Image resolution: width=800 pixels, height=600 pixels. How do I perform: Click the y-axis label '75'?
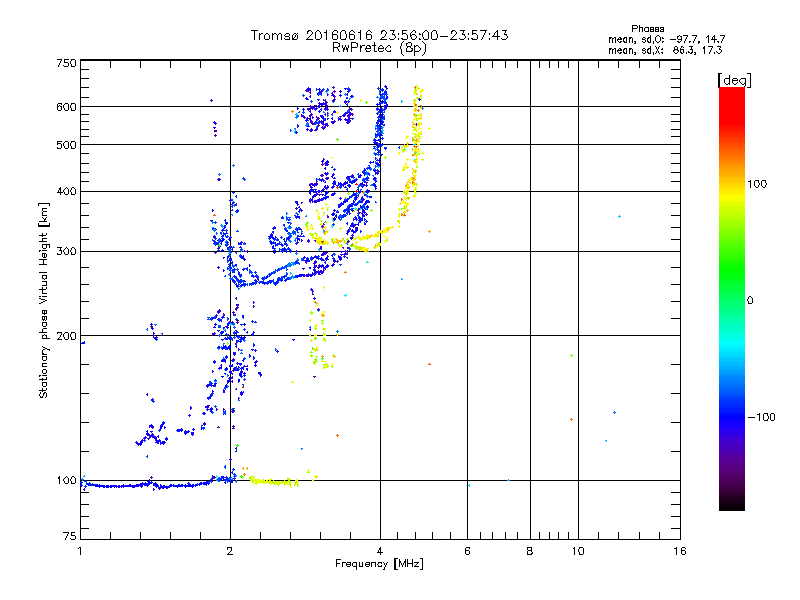(70, 536)
